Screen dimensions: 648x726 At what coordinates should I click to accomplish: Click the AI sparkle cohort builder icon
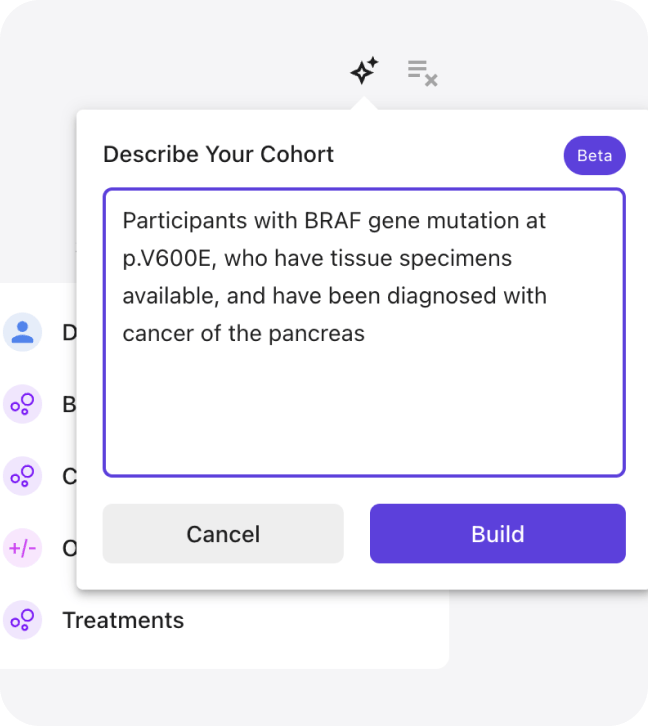364,71
